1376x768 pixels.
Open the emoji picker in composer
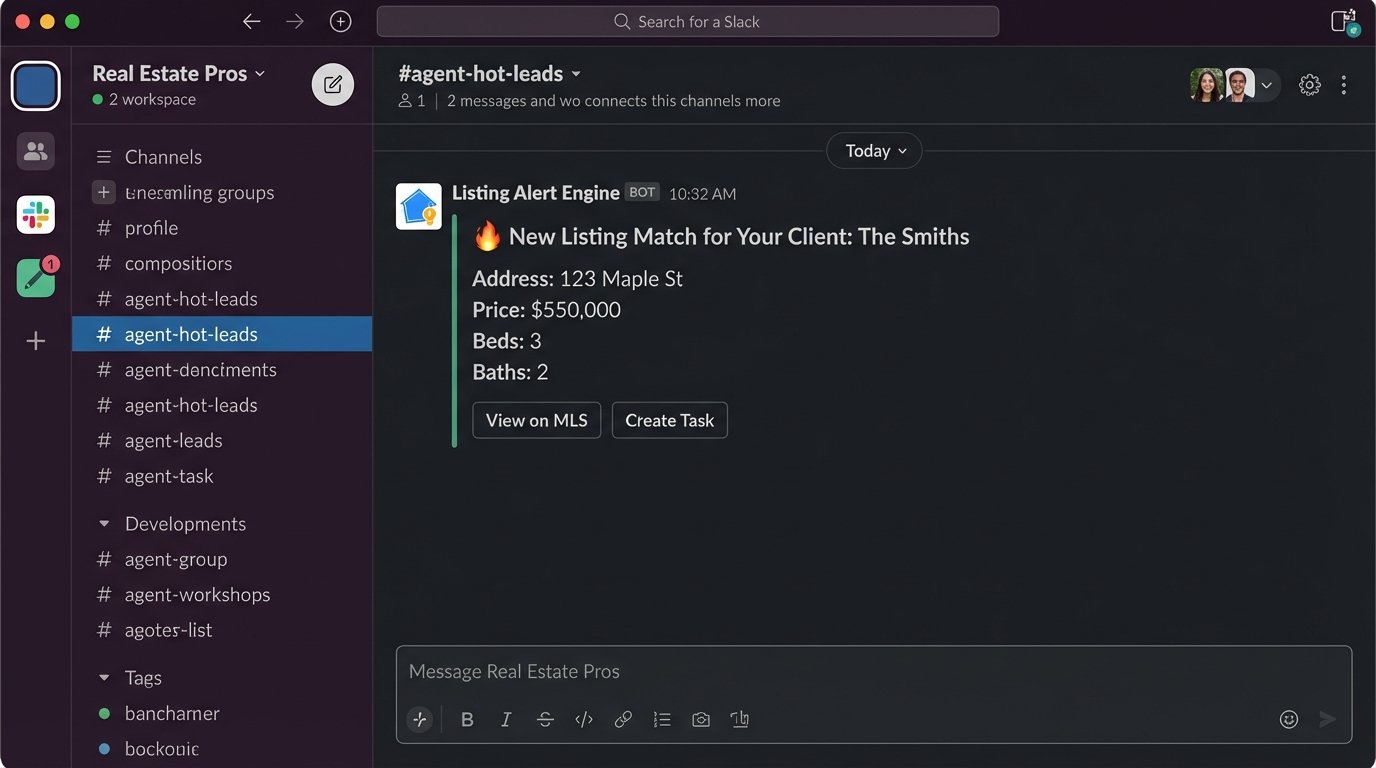click(x=1289, y=719)
